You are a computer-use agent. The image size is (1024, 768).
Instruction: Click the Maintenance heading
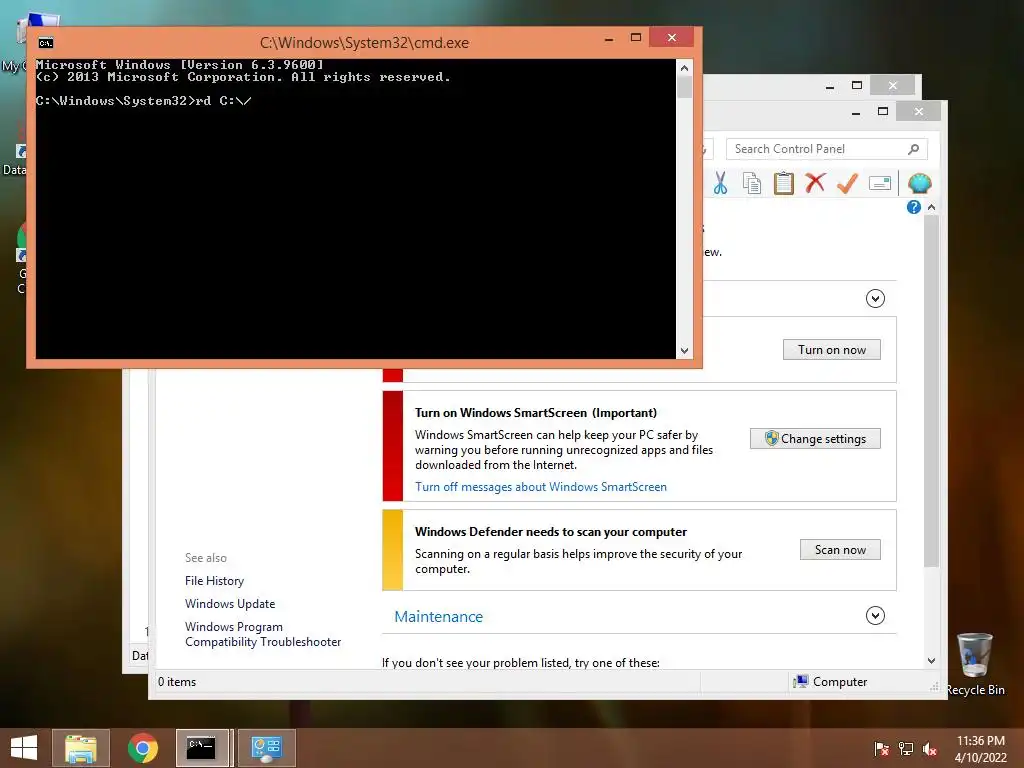coord(439,616)
